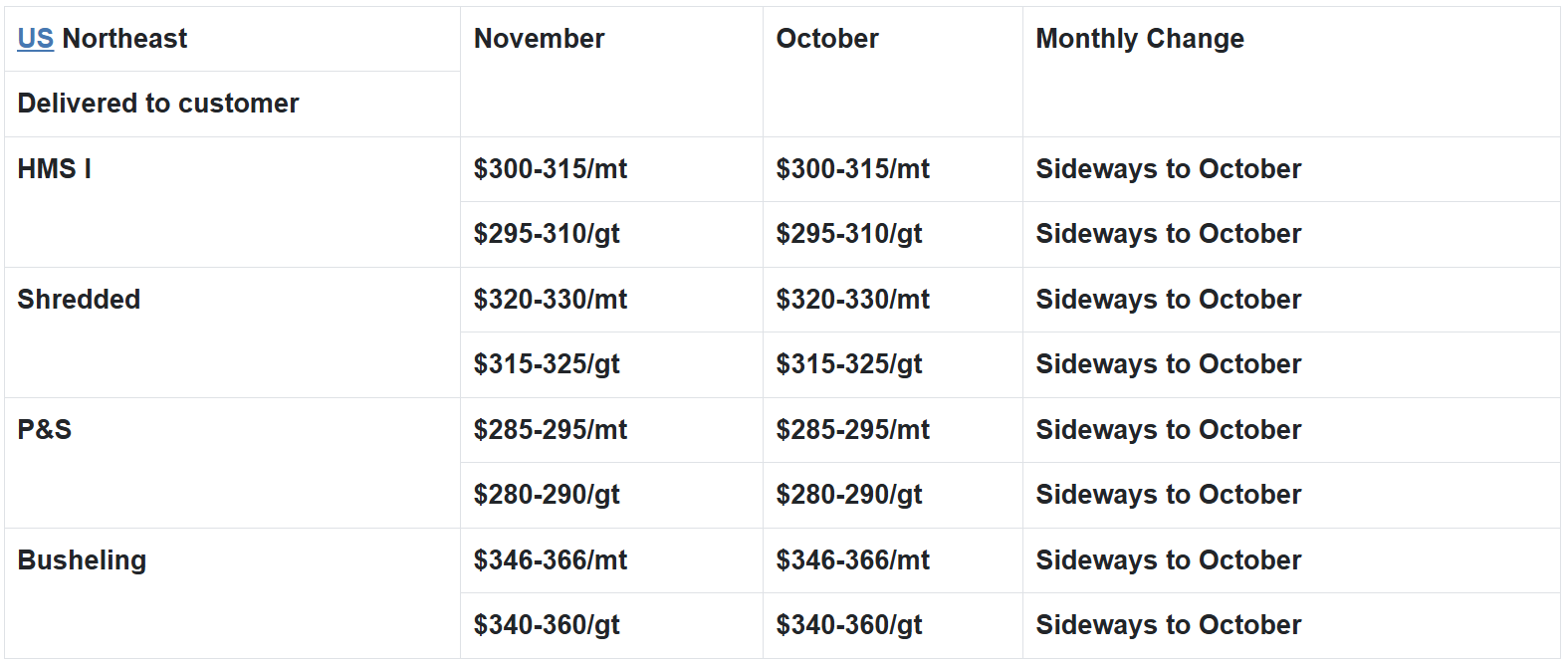
Task: Select October's HMS I $295-310/gt price
Action: point(849,234)
